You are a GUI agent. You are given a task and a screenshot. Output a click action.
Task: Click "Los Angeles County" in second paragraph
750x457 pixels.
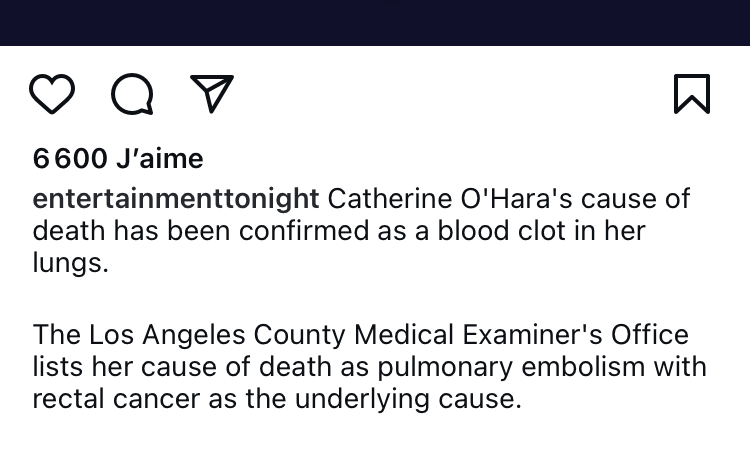189,334
